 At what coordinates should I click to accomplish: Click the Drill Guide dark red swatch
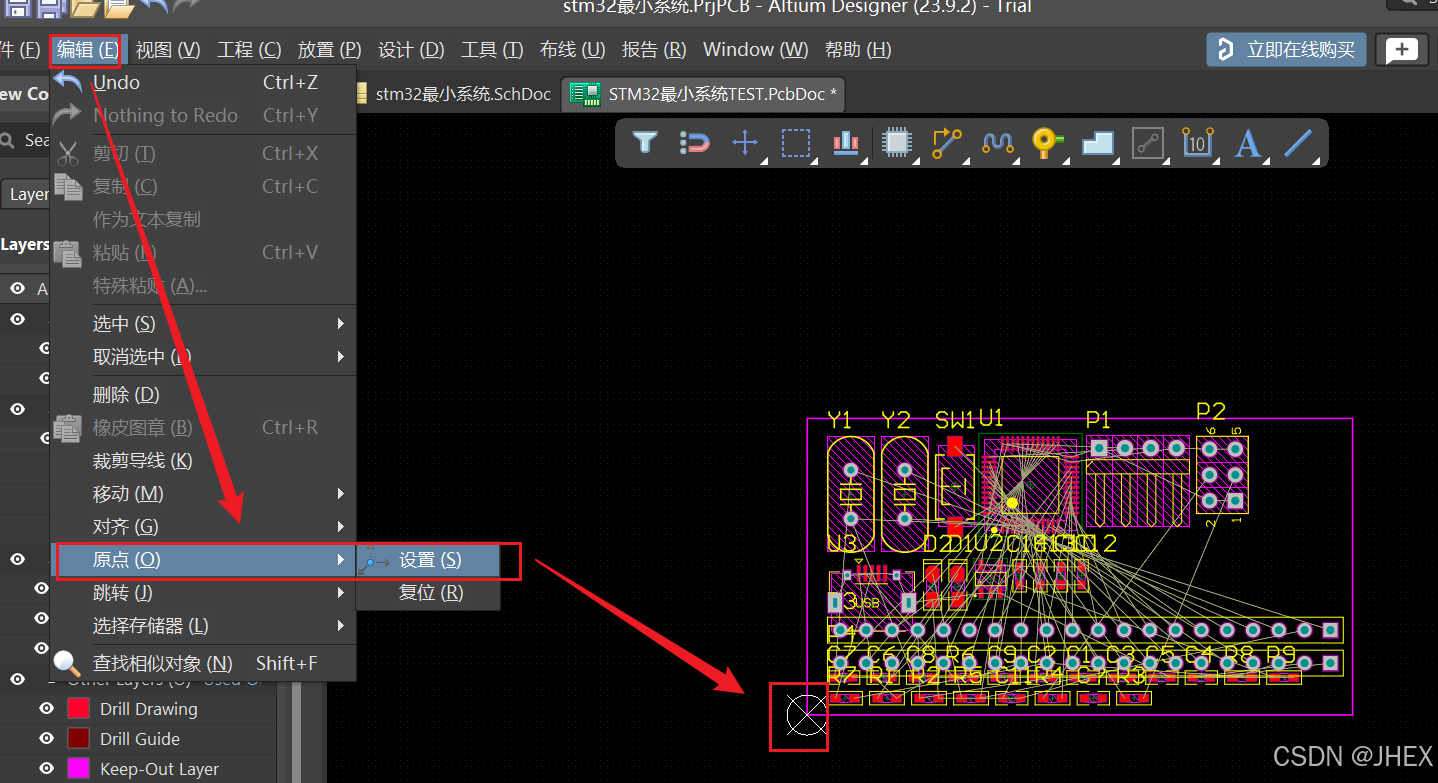click(x=79, y=738)
